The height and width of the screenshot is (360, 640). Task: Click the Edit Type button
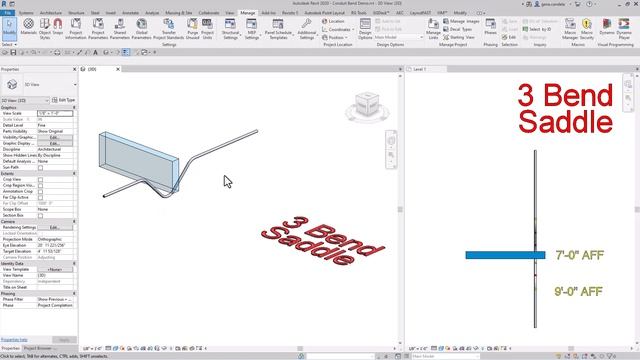pos(64,100)
